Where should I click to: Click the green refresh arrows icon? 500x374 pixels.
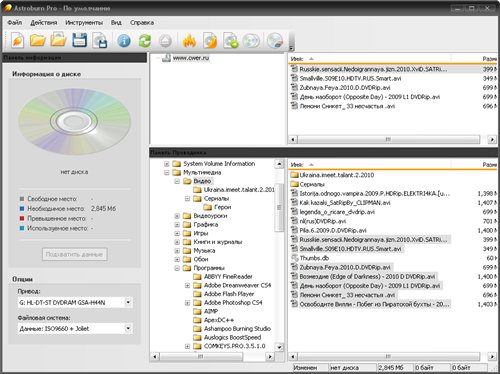tap(145, 41)
